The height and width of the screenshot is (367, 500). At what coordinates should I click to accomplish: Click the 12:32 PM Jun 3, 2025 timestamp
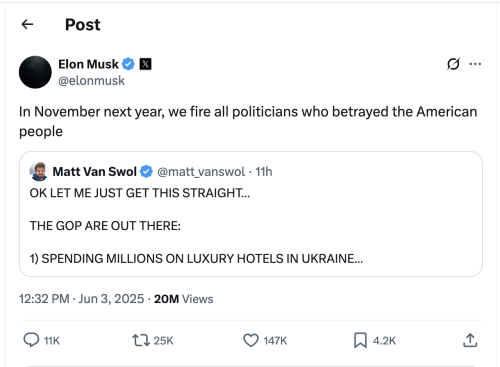pos(82,299)
